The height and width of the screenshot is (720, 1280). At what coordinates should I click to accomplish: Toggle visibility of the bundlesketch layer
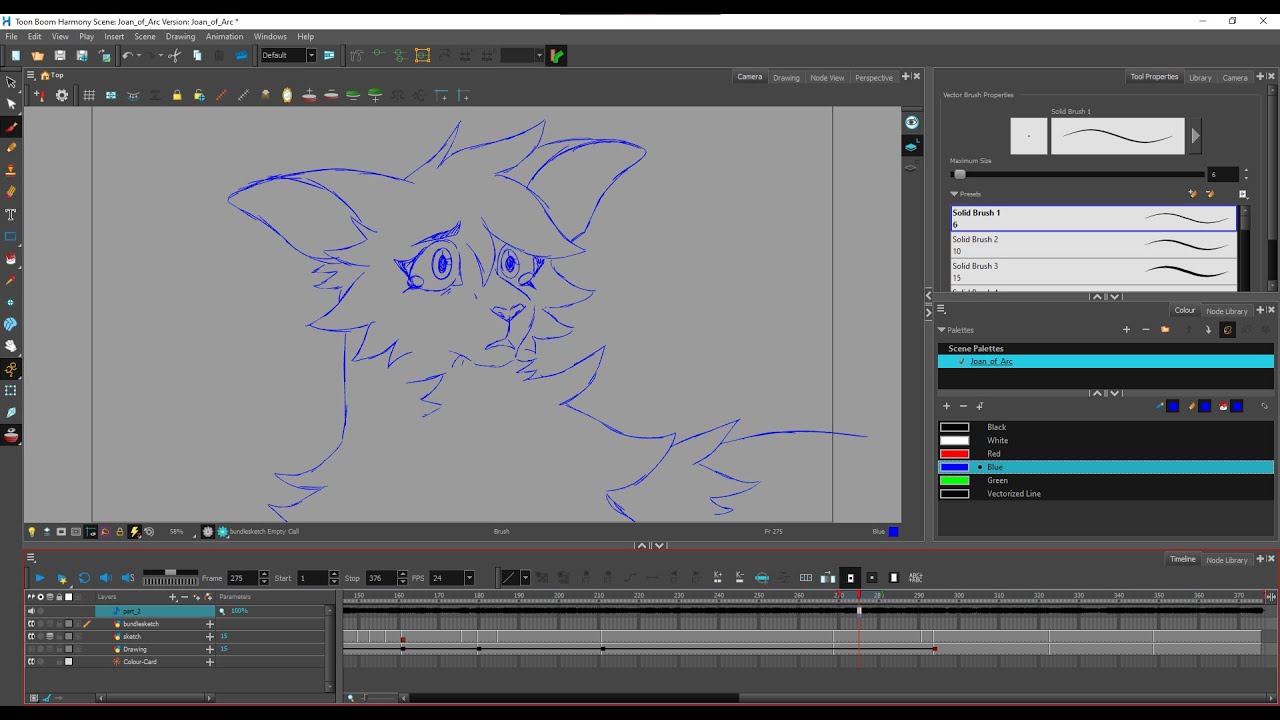(x=31, y=624)
